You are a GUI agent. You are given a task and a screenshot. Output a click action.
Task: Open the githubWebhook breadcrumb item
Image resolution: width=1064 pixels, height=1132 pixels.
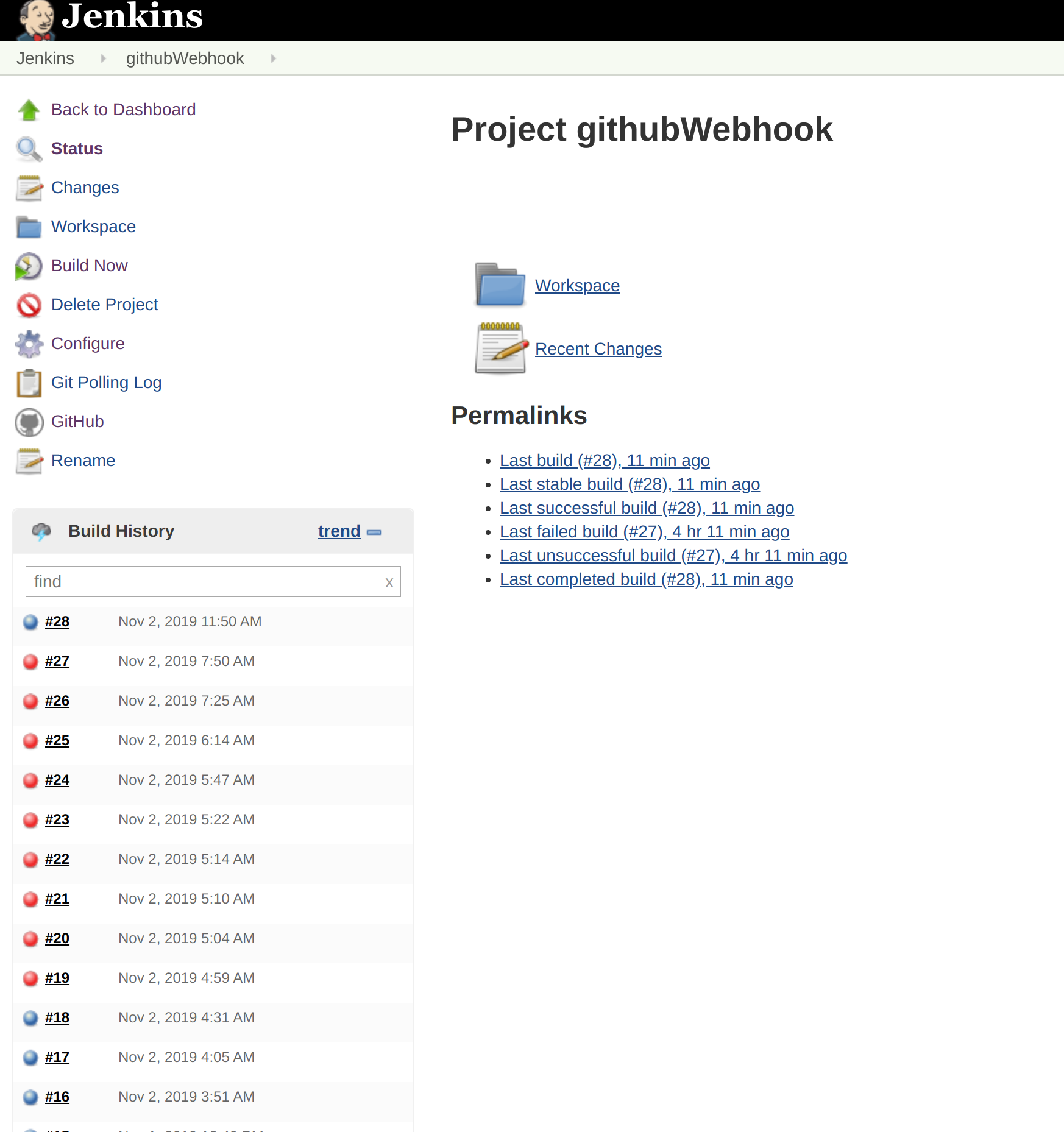(x=185, y=58)
